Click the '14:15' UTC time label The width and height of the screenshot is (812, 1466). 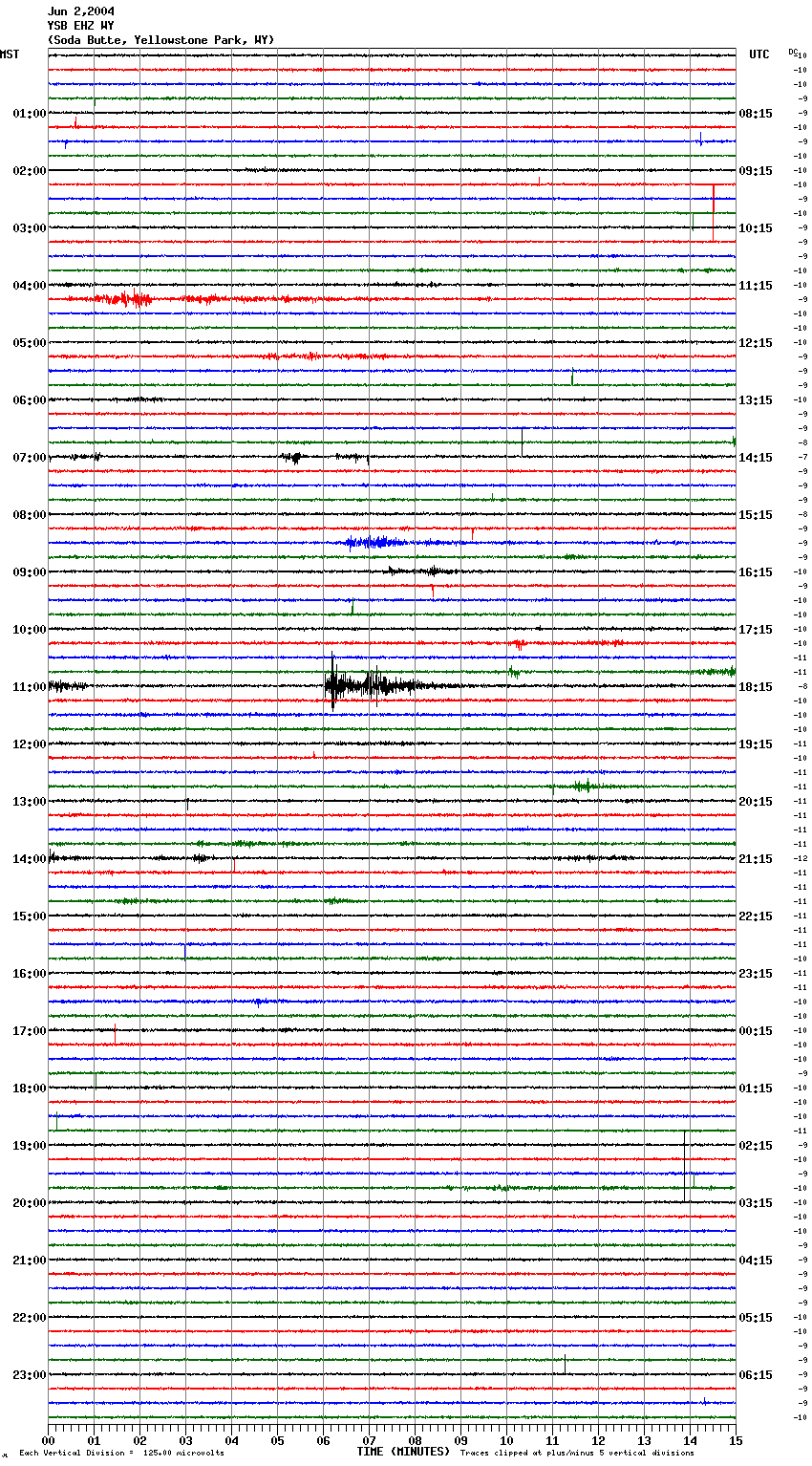pyautogui.click(x=756, y=458)
